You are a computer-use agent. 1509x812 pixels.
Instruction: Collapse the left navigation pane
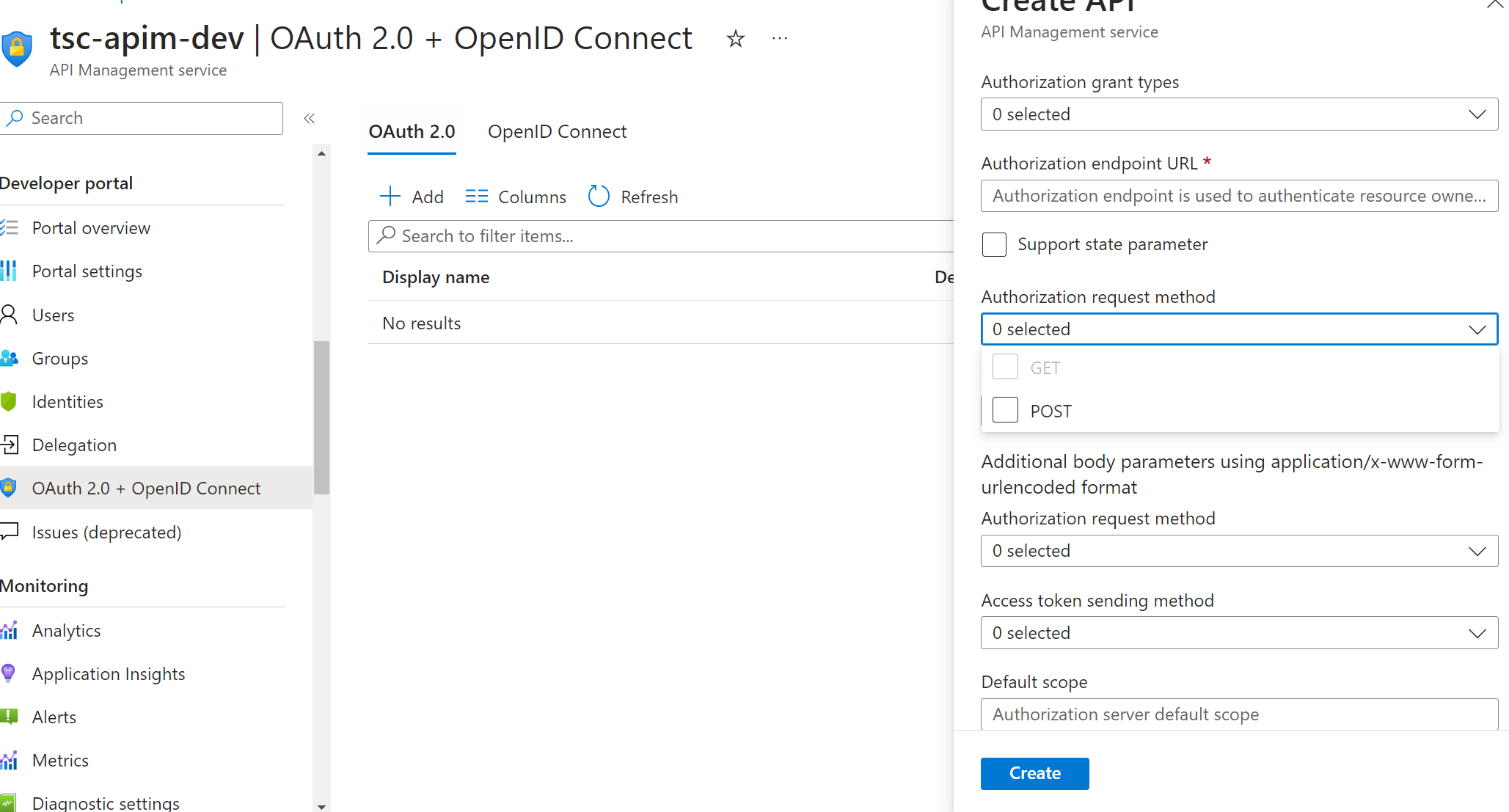pyautogui.click(x=309, y=118)
